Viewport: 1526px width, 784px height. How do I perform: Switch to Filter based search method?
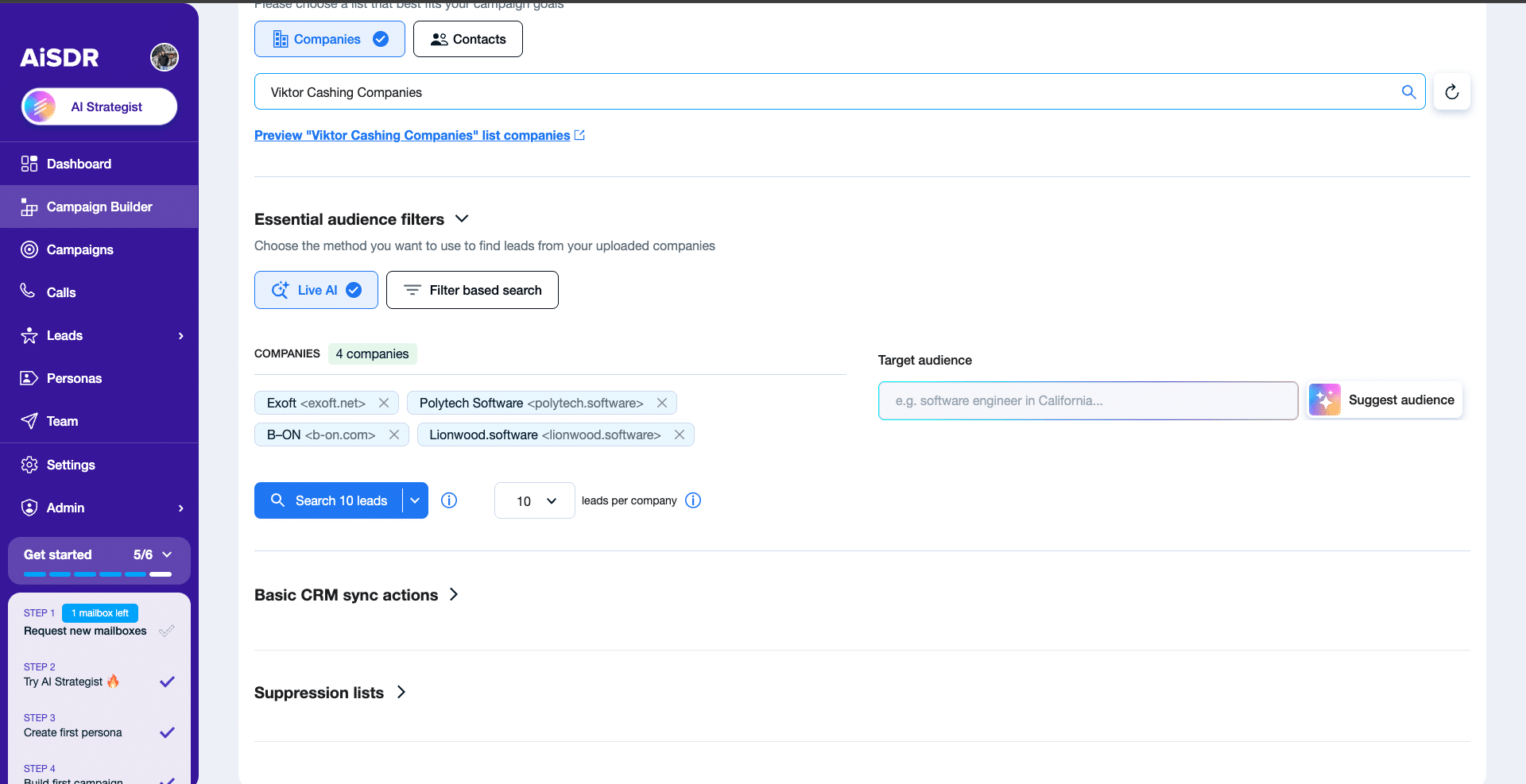[x=472, y=290]
